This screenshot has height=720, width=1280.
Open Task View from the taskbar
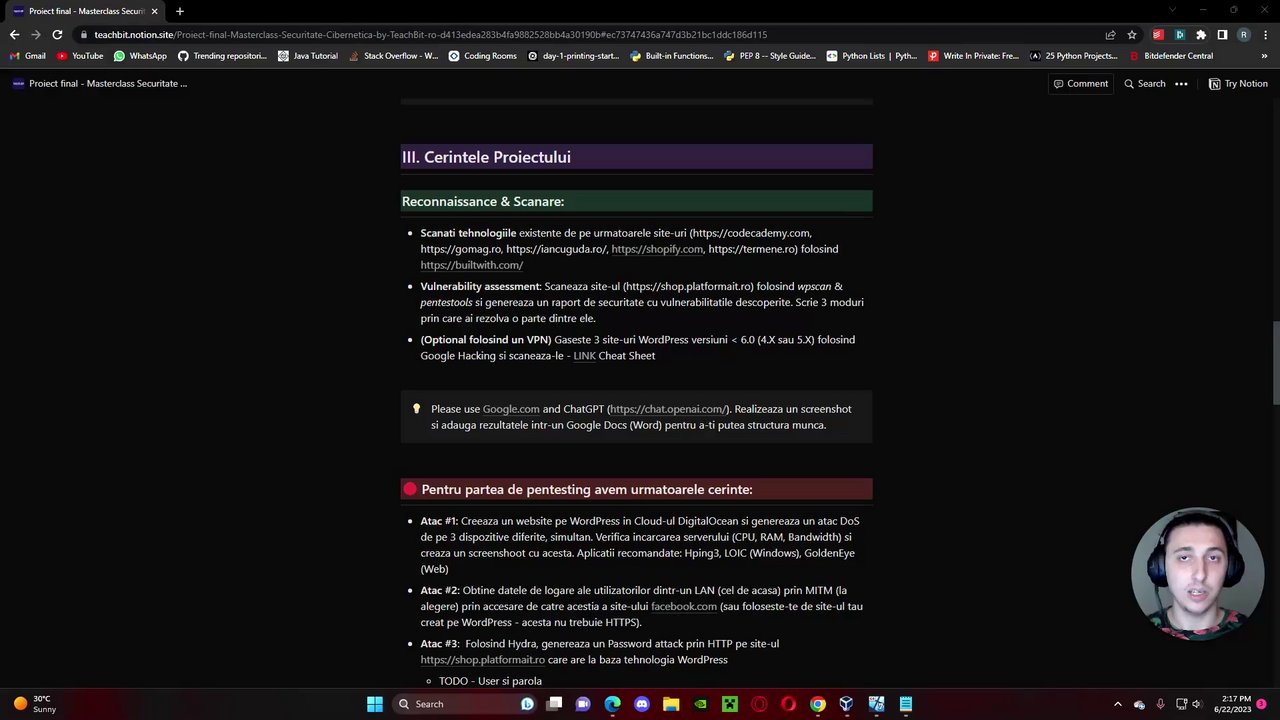(554, 704)
